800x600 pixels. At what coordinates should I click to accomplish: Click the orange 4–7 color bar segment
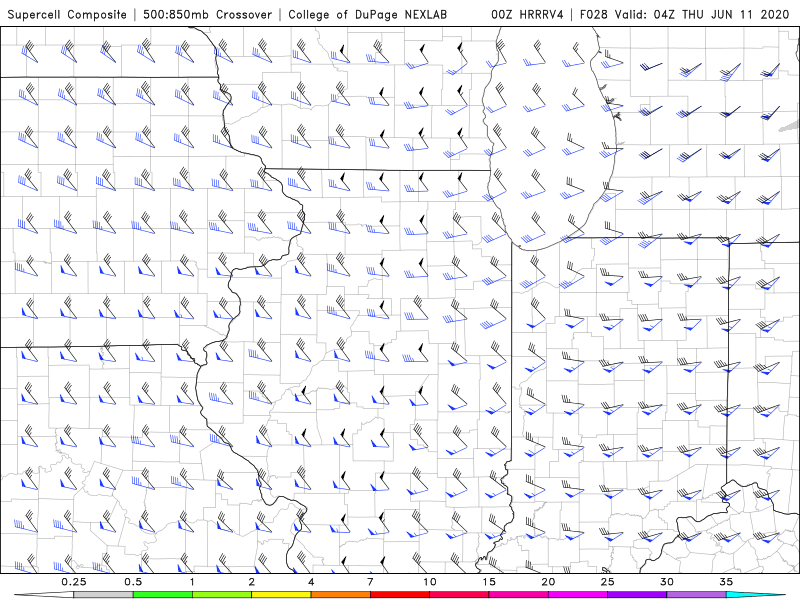(340, 595)
